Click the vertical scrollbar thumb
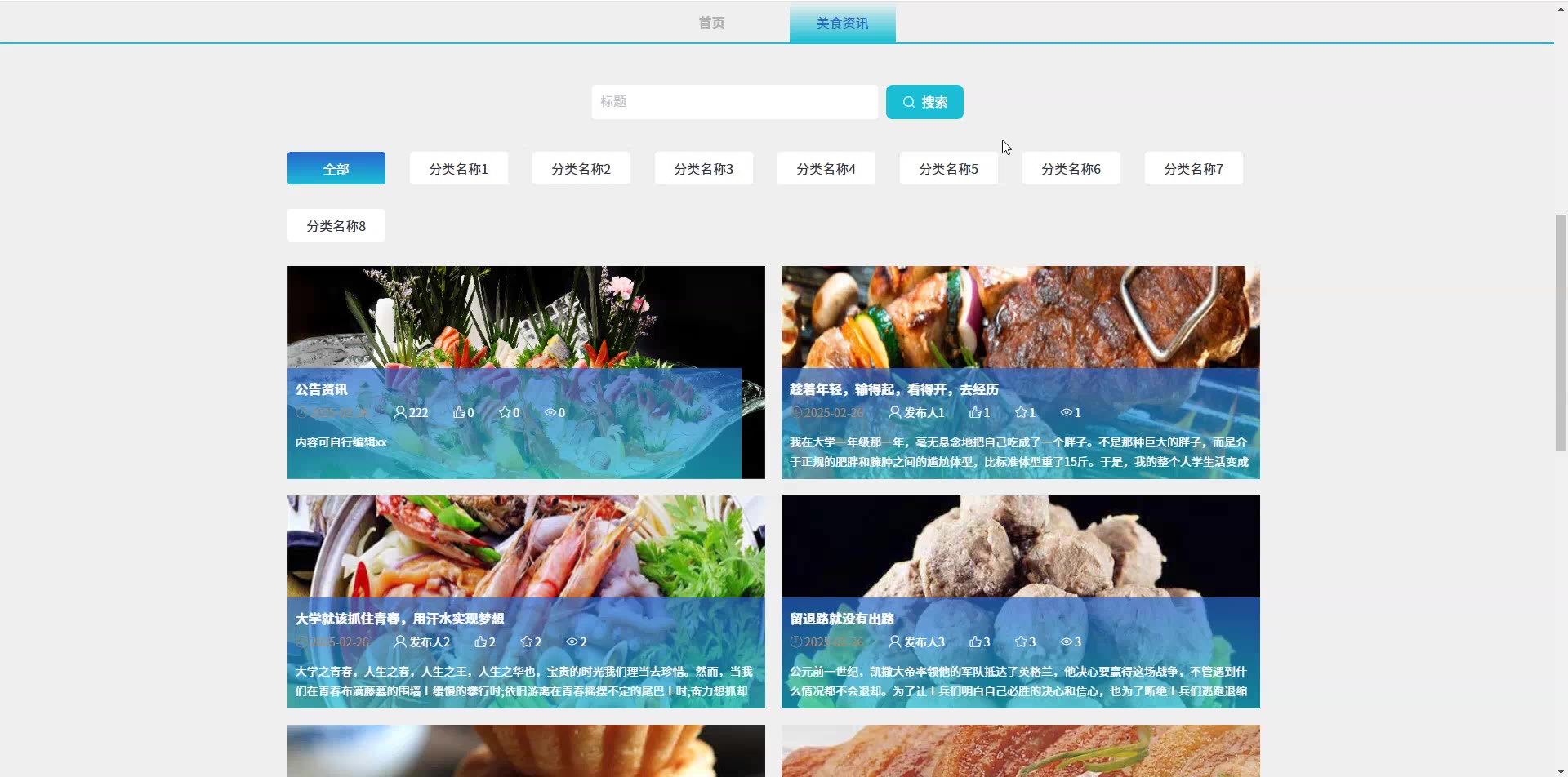 tap(1561, 332)
